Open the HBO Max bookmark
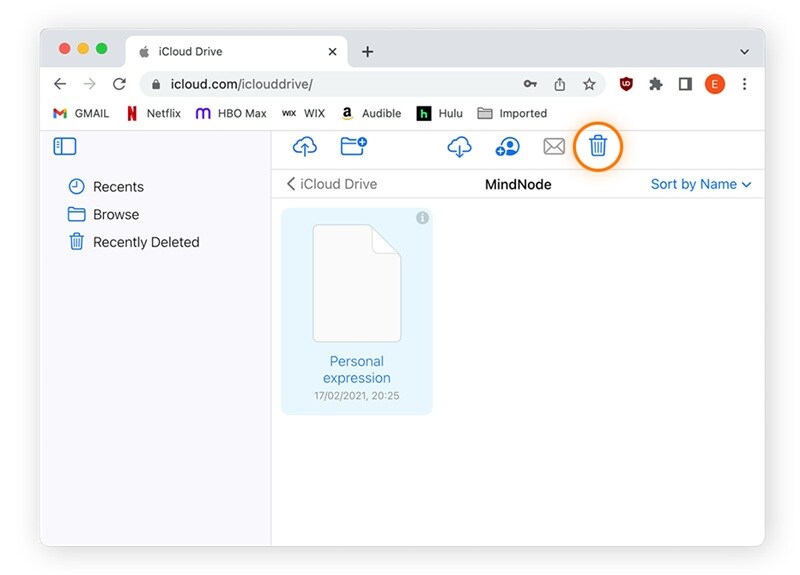The width and height of the screenshot is (800, 575). pyautogui.click(x=231, y=113)
